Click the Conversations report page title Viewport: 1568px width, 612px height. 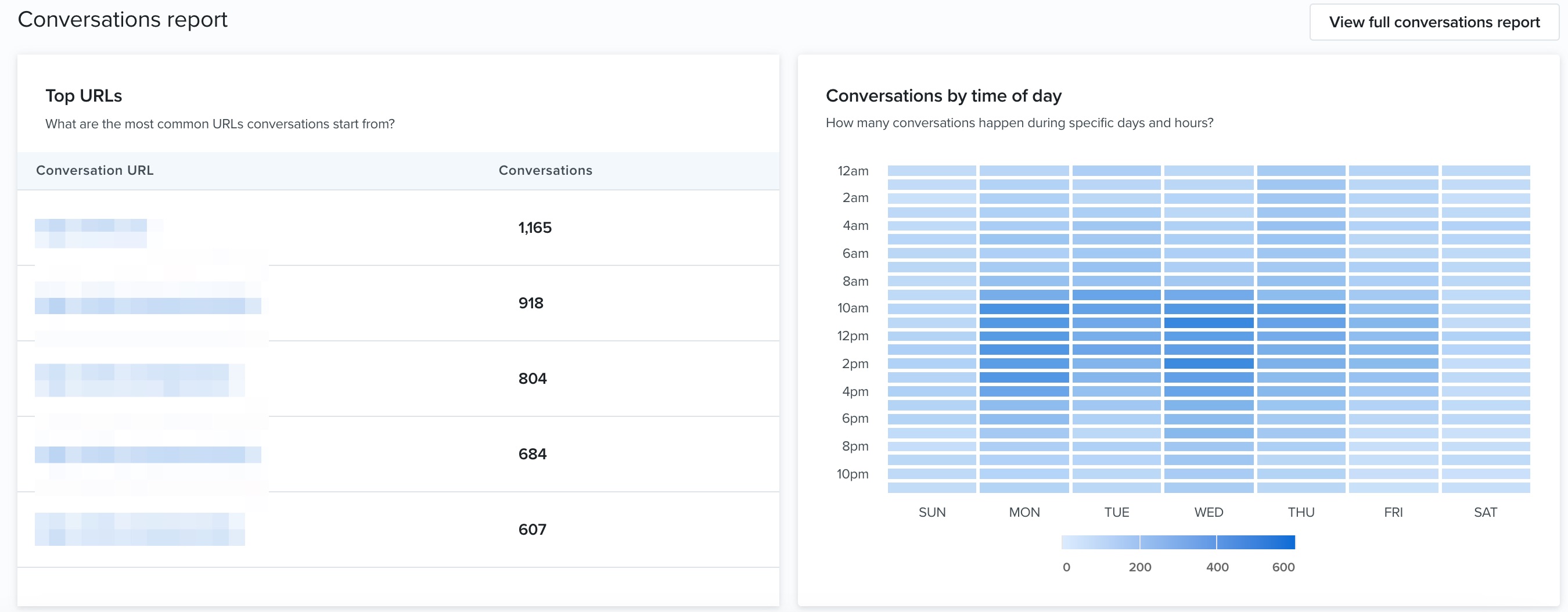pos(123,20)
